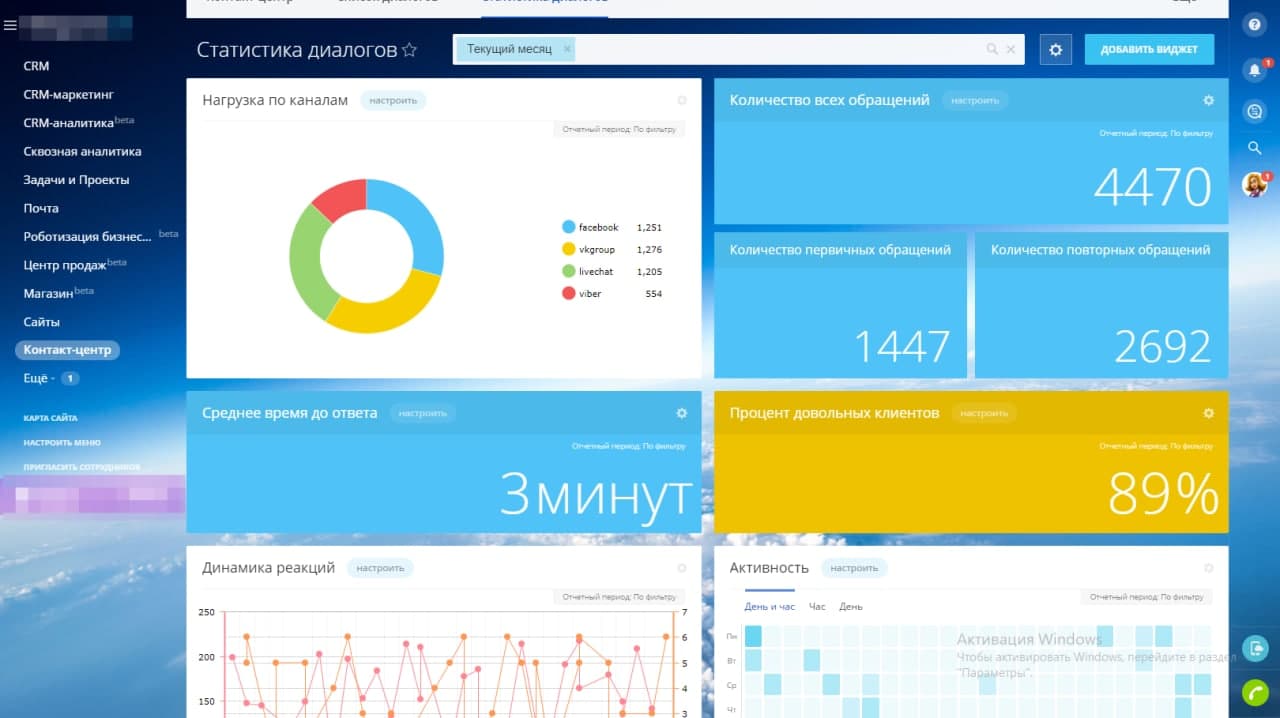The image size is (1280, 718).
Task: Open gear on Процент довольных клиентов widget
Action: (1208, 413)
